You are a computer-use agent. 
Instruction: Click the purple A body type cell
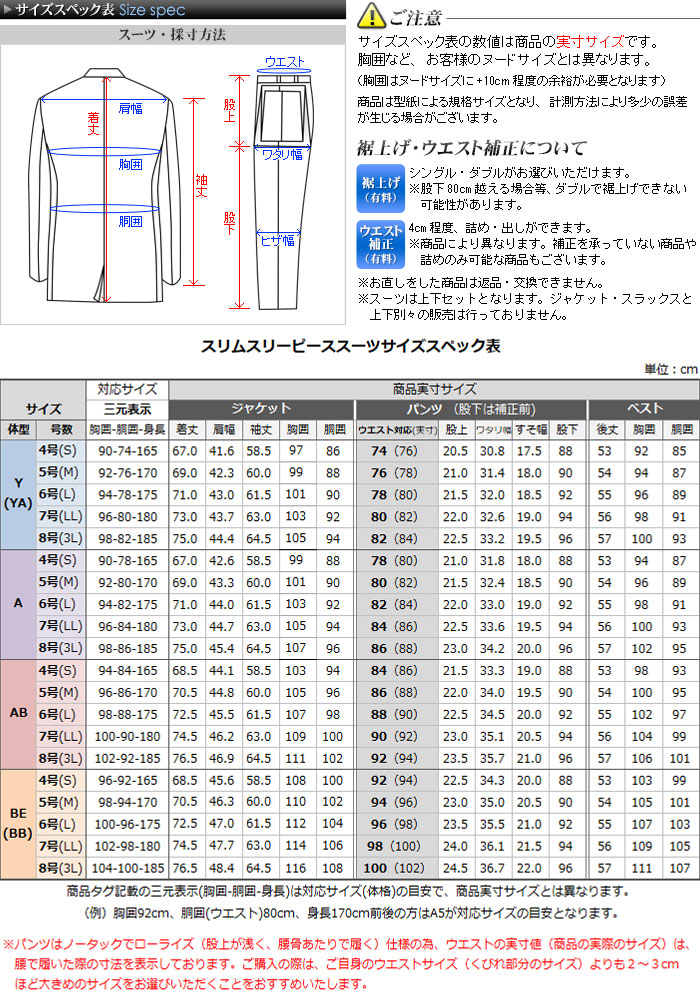point(18,604)
